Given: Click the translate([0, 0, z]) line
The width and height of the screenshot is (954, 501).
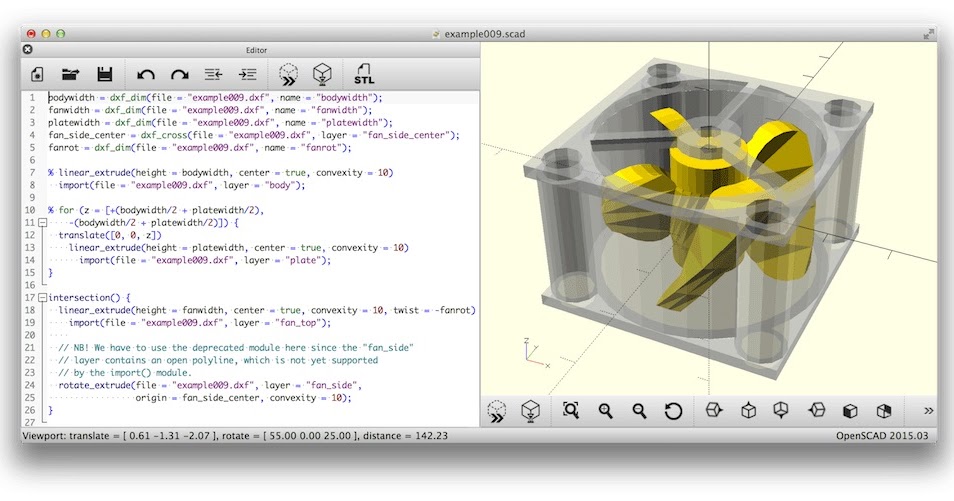Looking at the screenshot, I should pyautogui.click(x=110, y=235).
